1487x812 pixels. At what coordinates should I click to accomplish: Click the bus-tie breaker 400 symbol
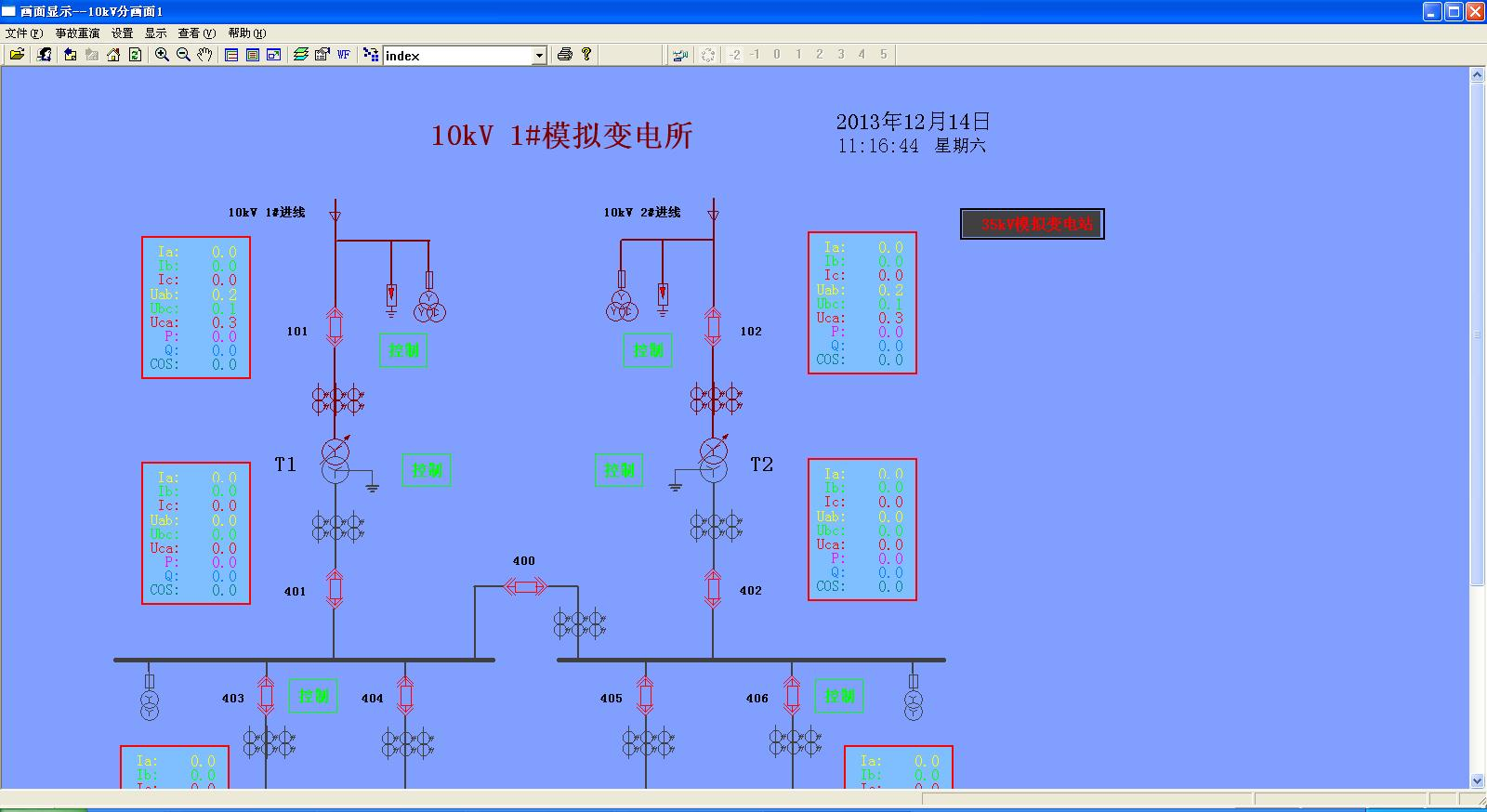[x=525, y=586]
